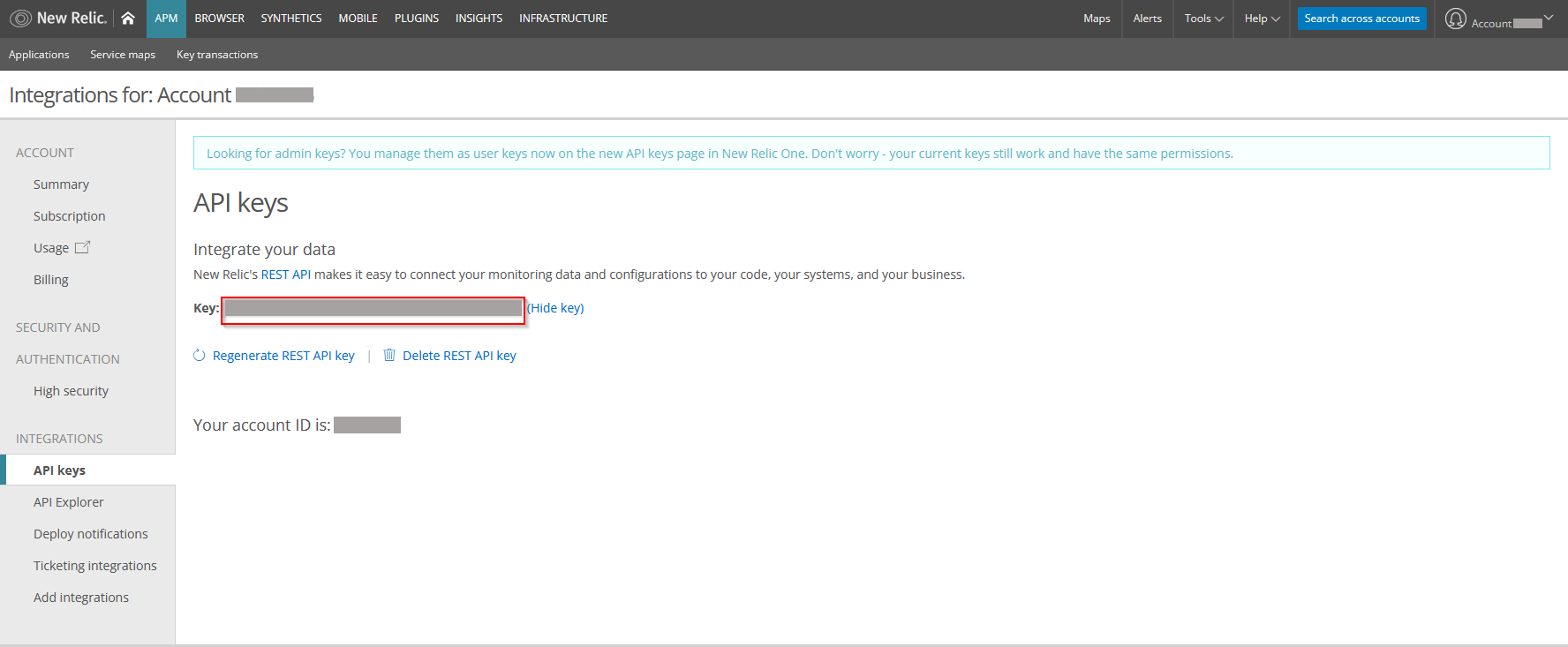1568x647 pixels.
Task: Click the admin keys notice banner
Action: pyautogui.click(x=871, y=153)
